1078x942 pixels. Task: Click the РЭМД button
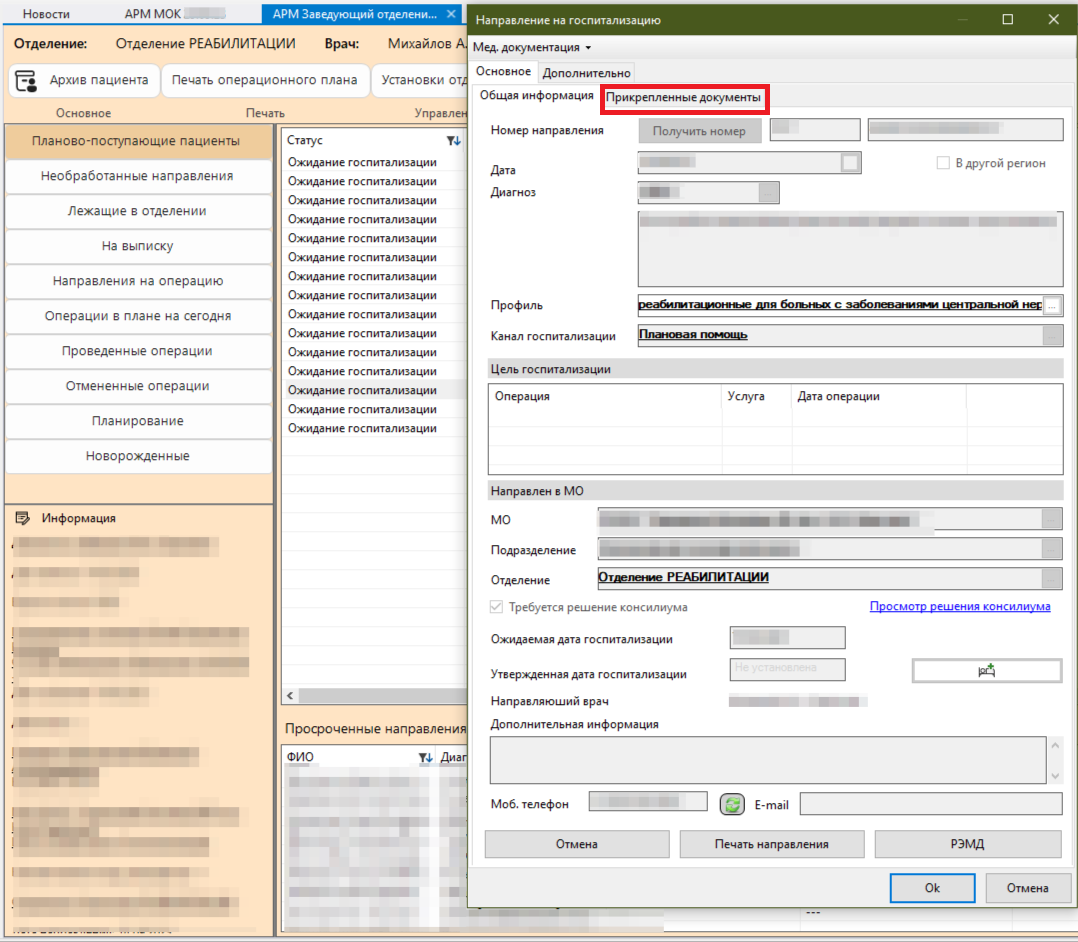point(967,844)
